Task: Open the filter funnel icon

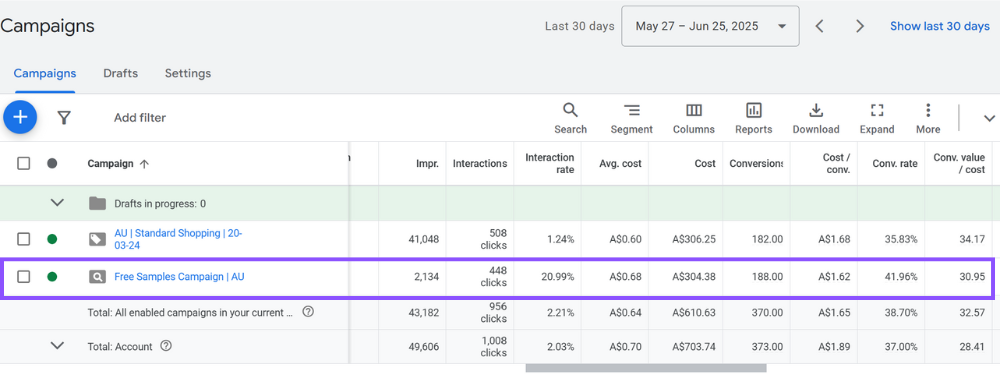Action: [x=64, y=117]
